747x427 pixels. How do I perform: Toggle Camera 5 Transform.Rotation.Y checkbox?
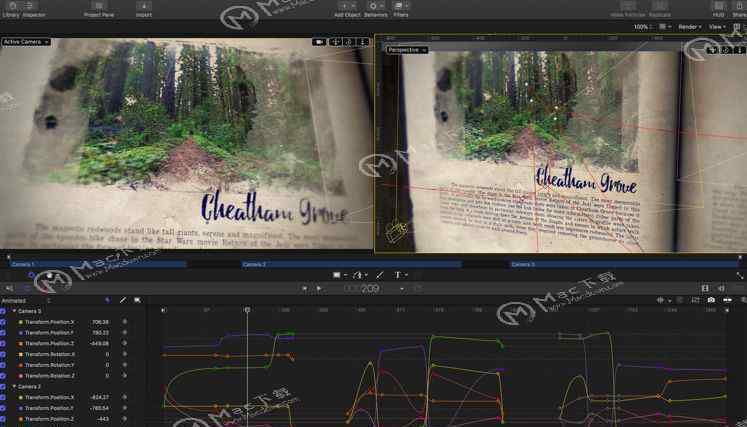pos(2,365)
